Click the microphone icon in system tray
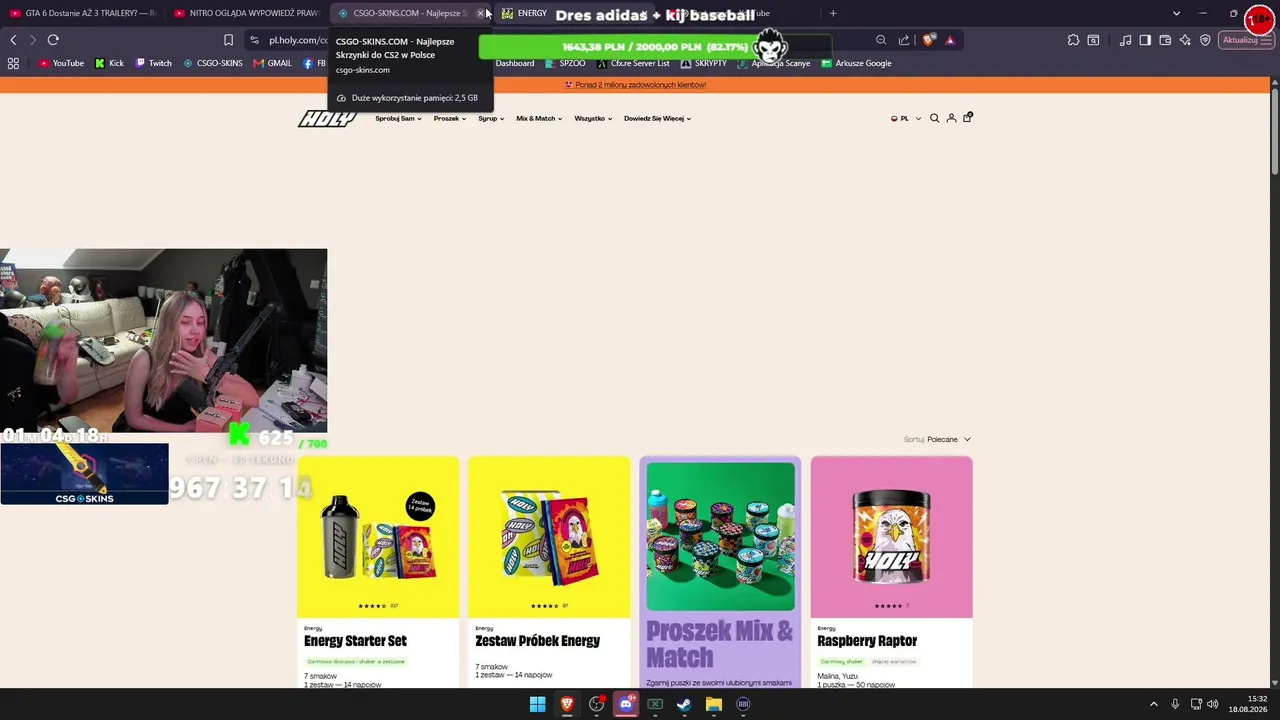 pyautogui.click(x=1175, y=704)
